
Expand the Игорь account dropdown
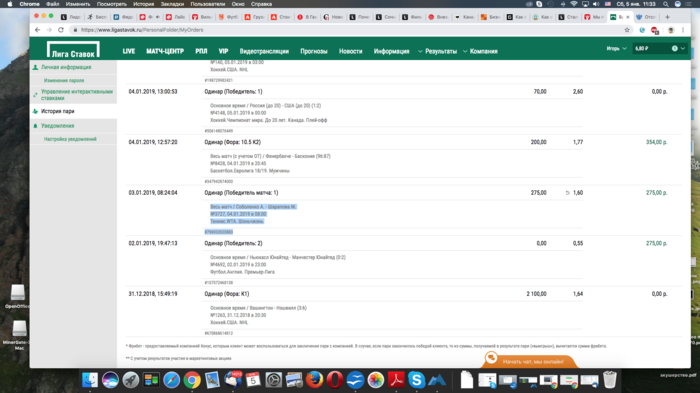pos(616,48)
